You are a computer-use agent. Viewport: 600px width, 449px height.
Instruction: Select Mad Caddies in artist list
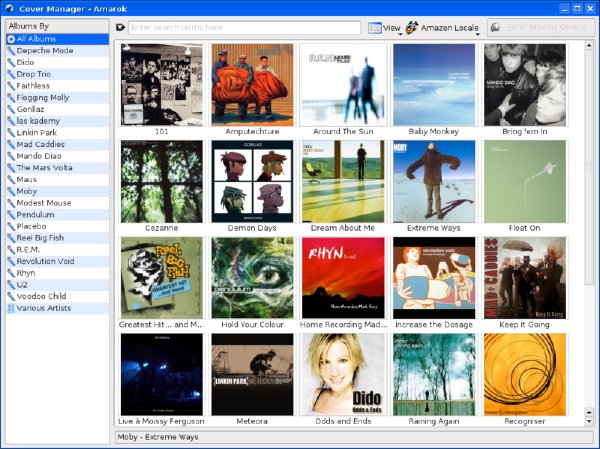57,144
